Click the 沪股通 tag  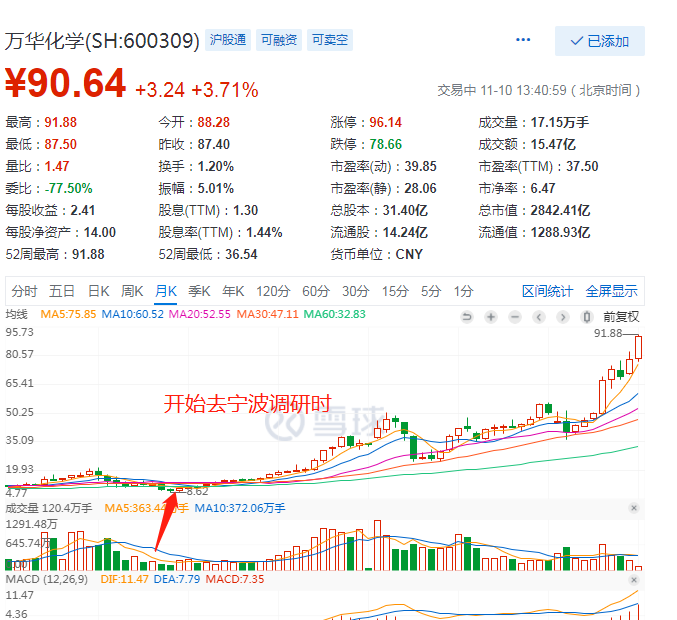click(227, 40)
